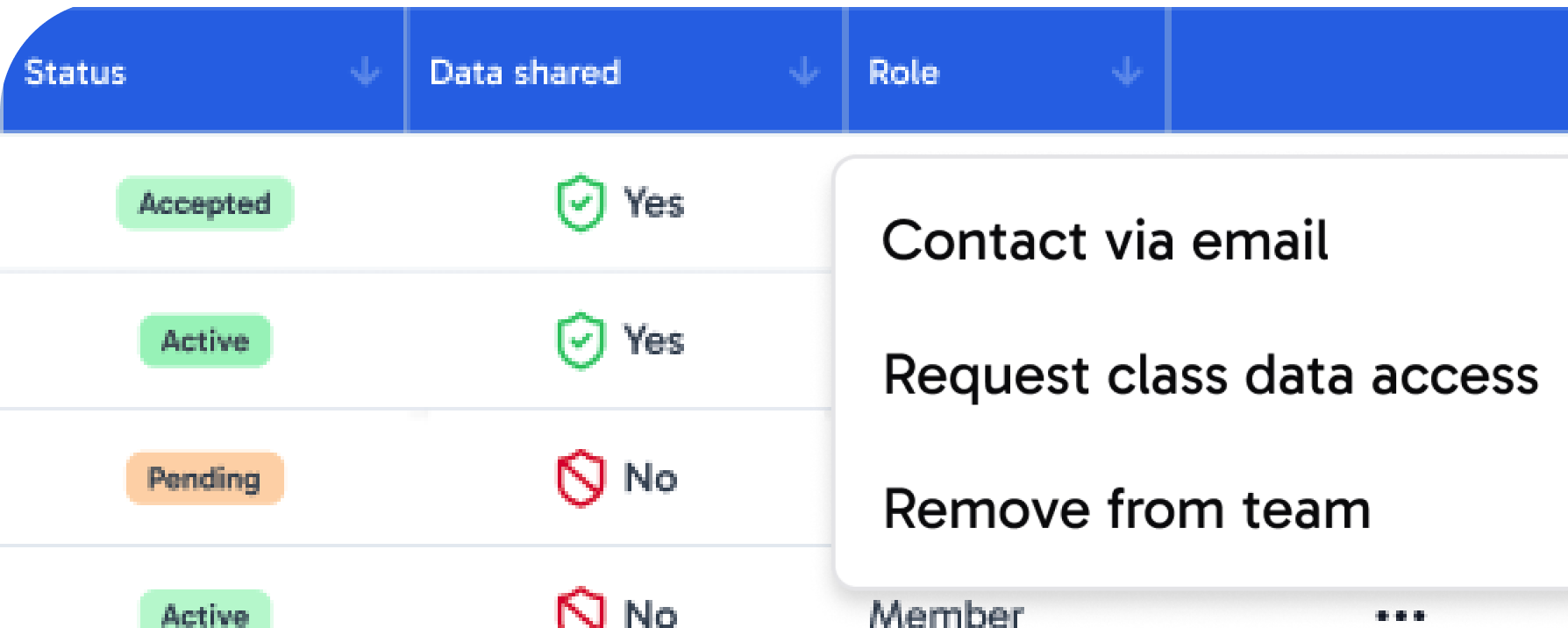Viewport: 1568px width, 628px height.
Task: Click the Role column header label
Action: (x=903, y=73)
